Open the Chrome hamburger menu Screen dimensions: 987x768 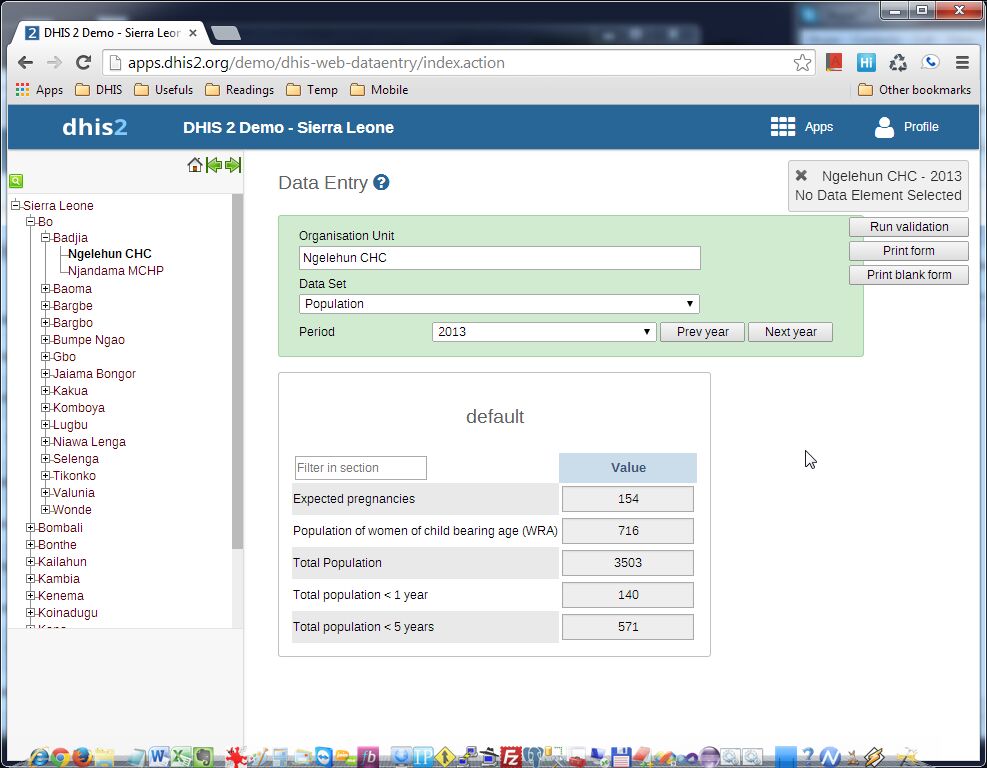[962, 62]
